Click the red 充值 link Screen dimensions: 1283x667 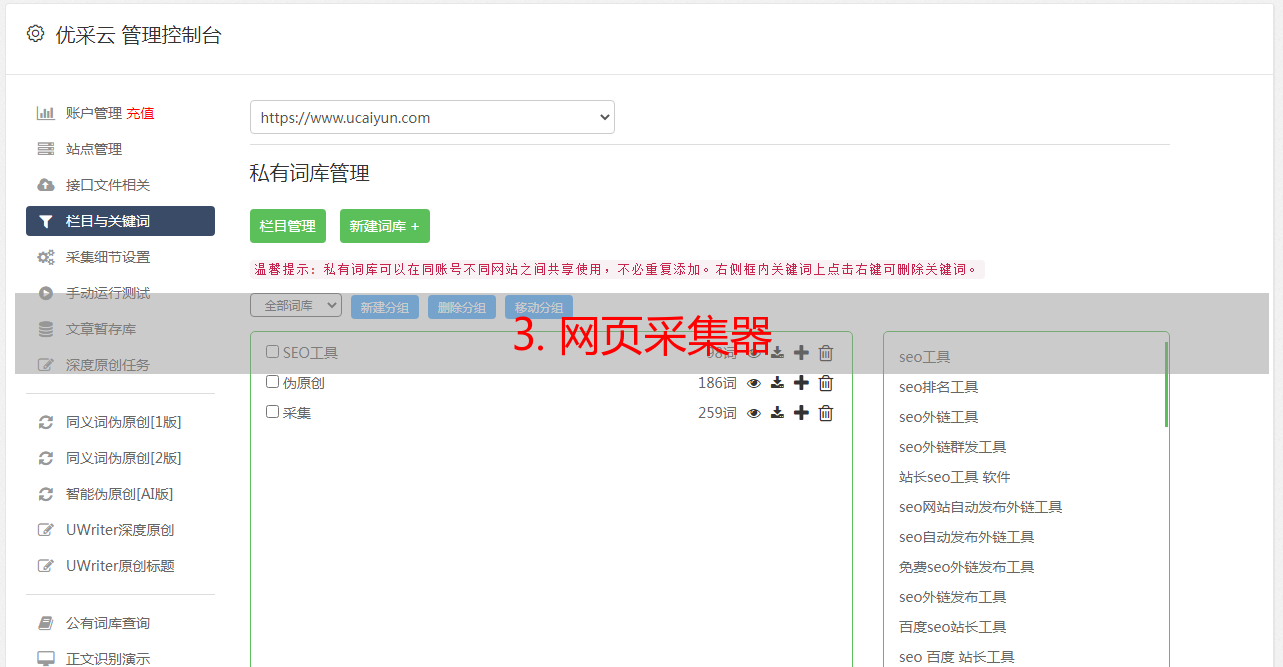point(140,113)
